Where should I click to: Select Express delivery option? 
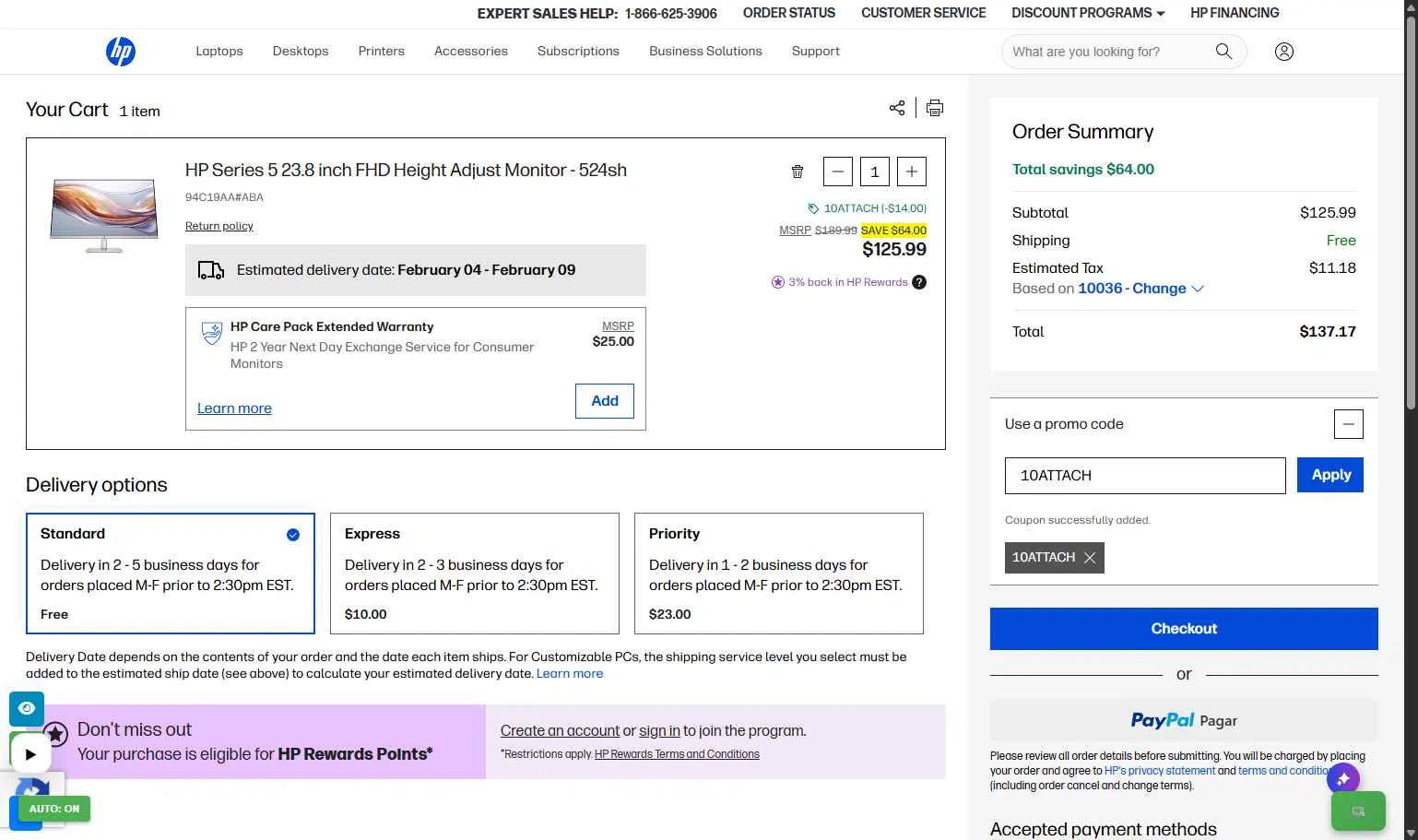[475, 574]
